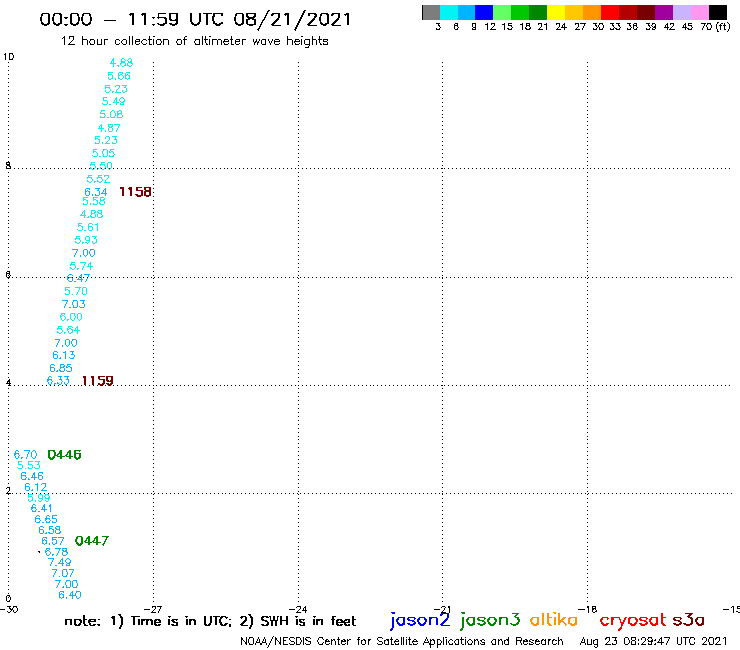Click the 1158 pass time label
This screenshot has height=650, width=740.
135,192
